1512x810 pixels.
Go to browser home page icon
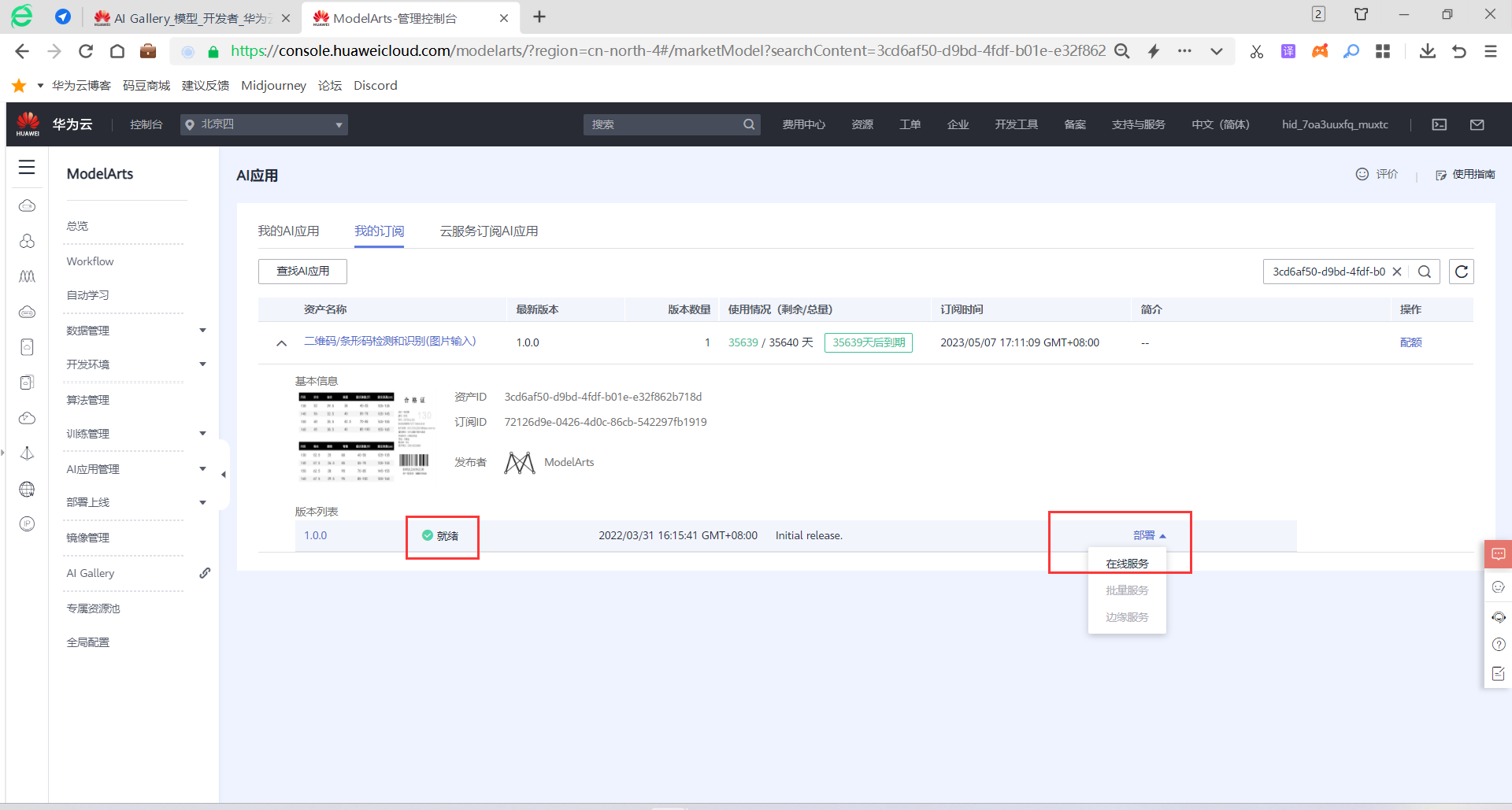(117, 51)
